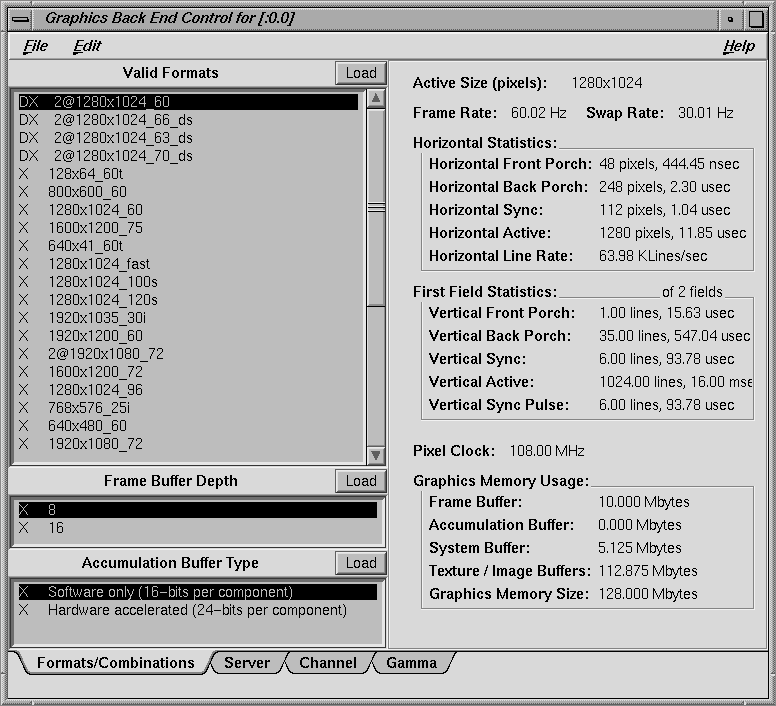Select Software only accumulation buffer type

pos(197,592)
